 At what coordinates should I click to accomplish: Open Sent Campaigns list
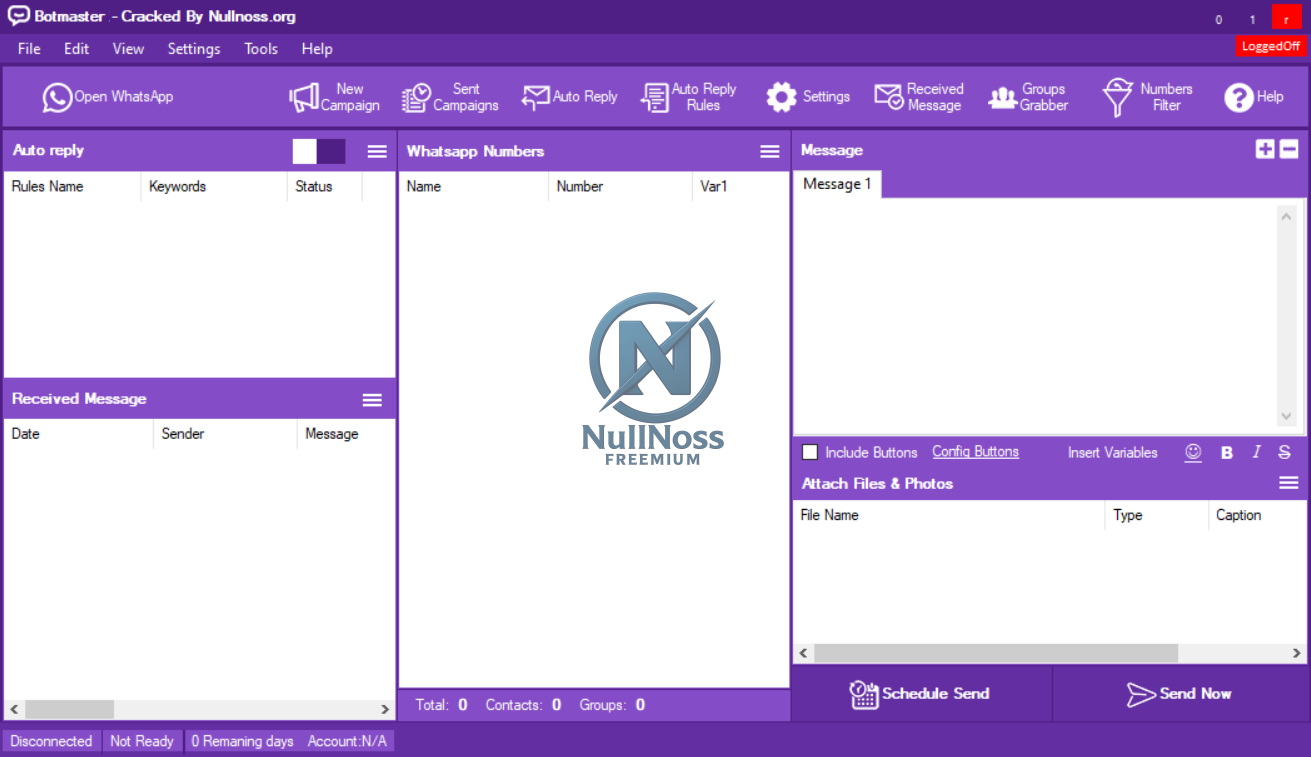450,97
